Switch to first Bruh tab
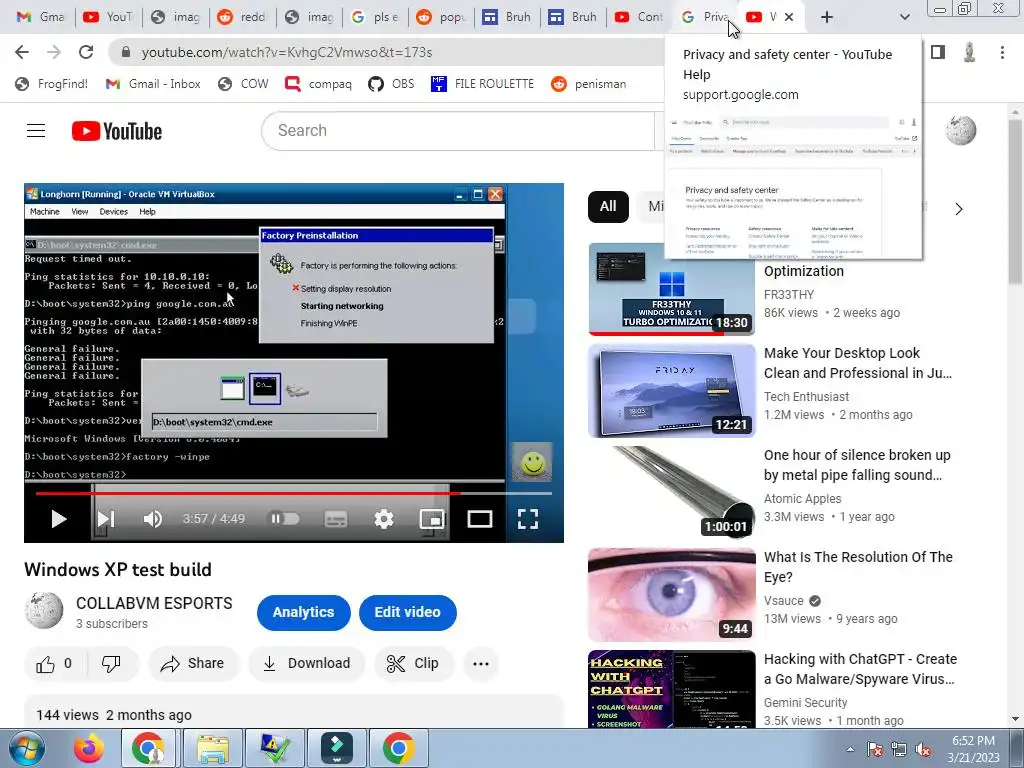1024x768 pixels. 507,17
